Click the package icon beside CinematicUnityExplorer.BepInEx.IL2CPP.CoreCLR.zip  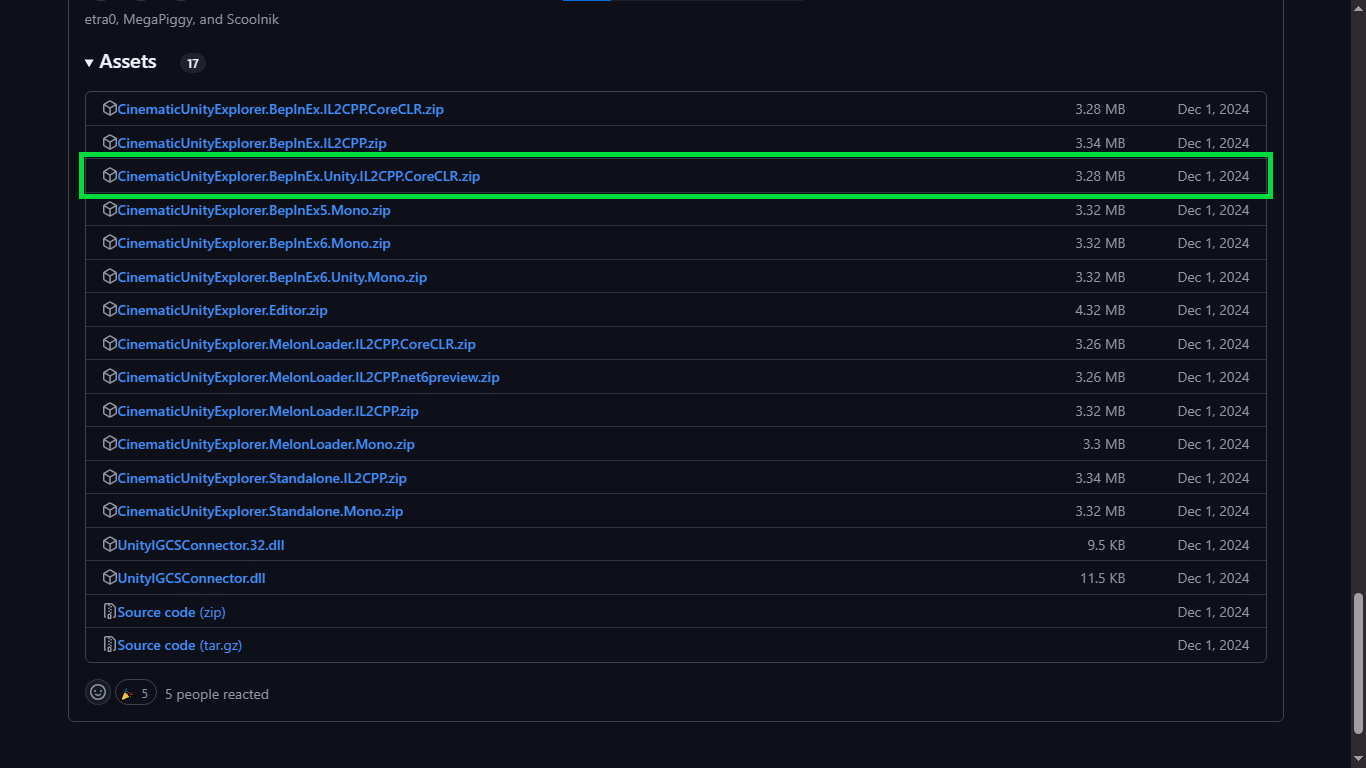point(110,109)
